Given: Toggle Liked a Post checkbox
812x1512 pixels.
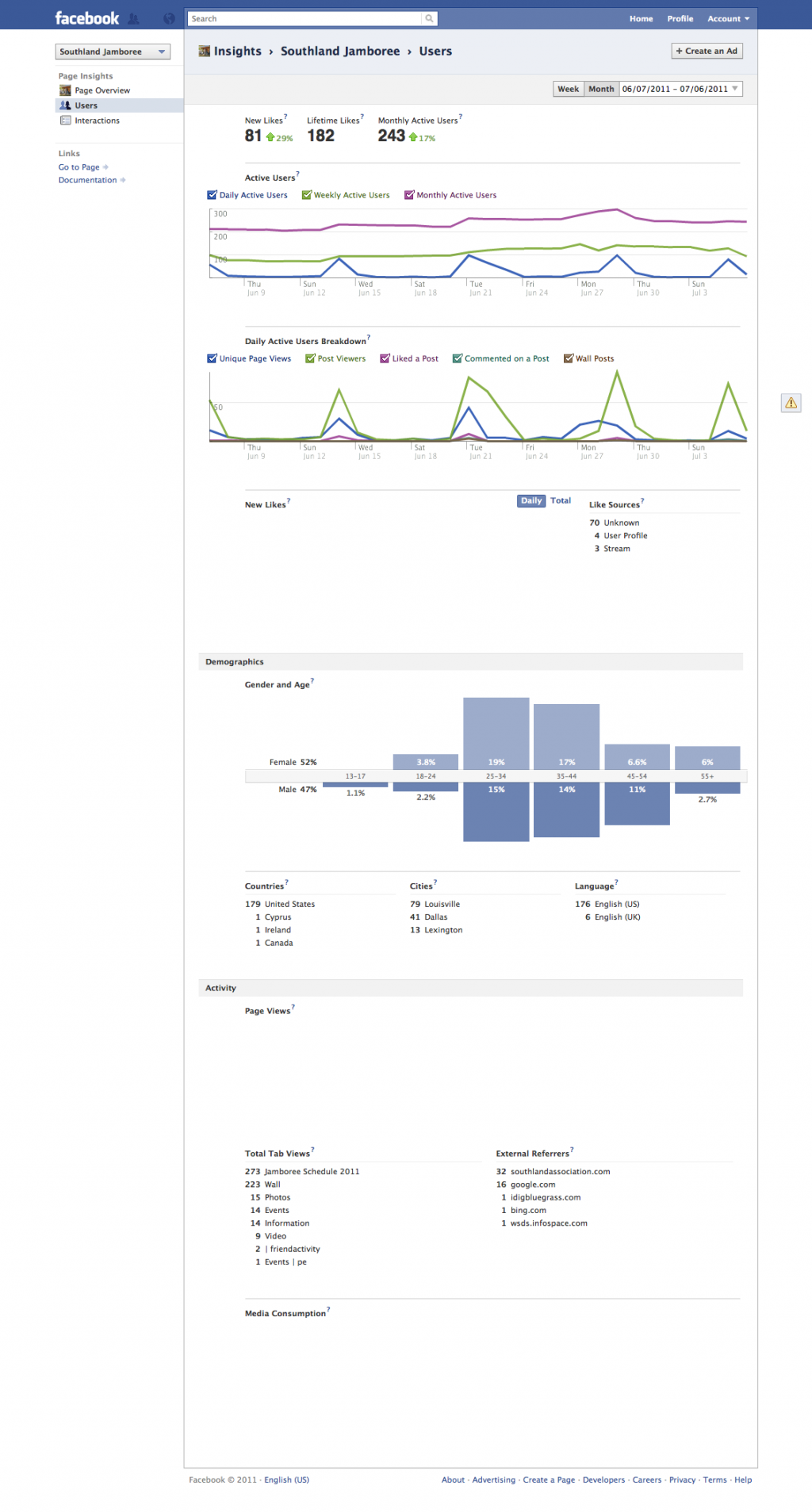Looking at the screenshot, I should pos(385,358).
